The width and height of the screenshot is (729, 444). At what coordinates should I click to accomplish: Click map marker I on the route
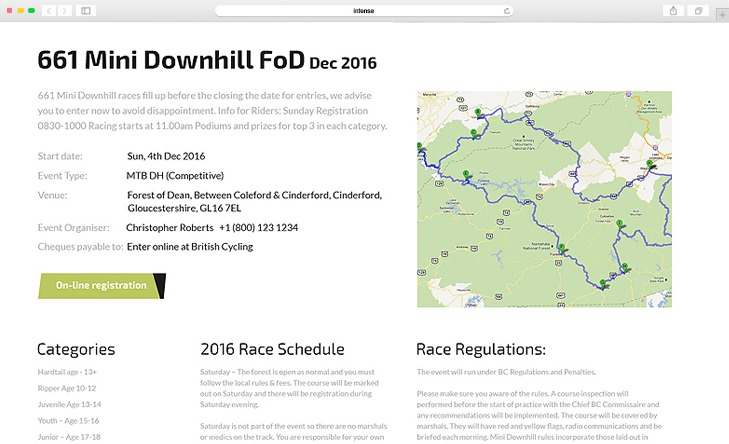click(x=620, y=222)
